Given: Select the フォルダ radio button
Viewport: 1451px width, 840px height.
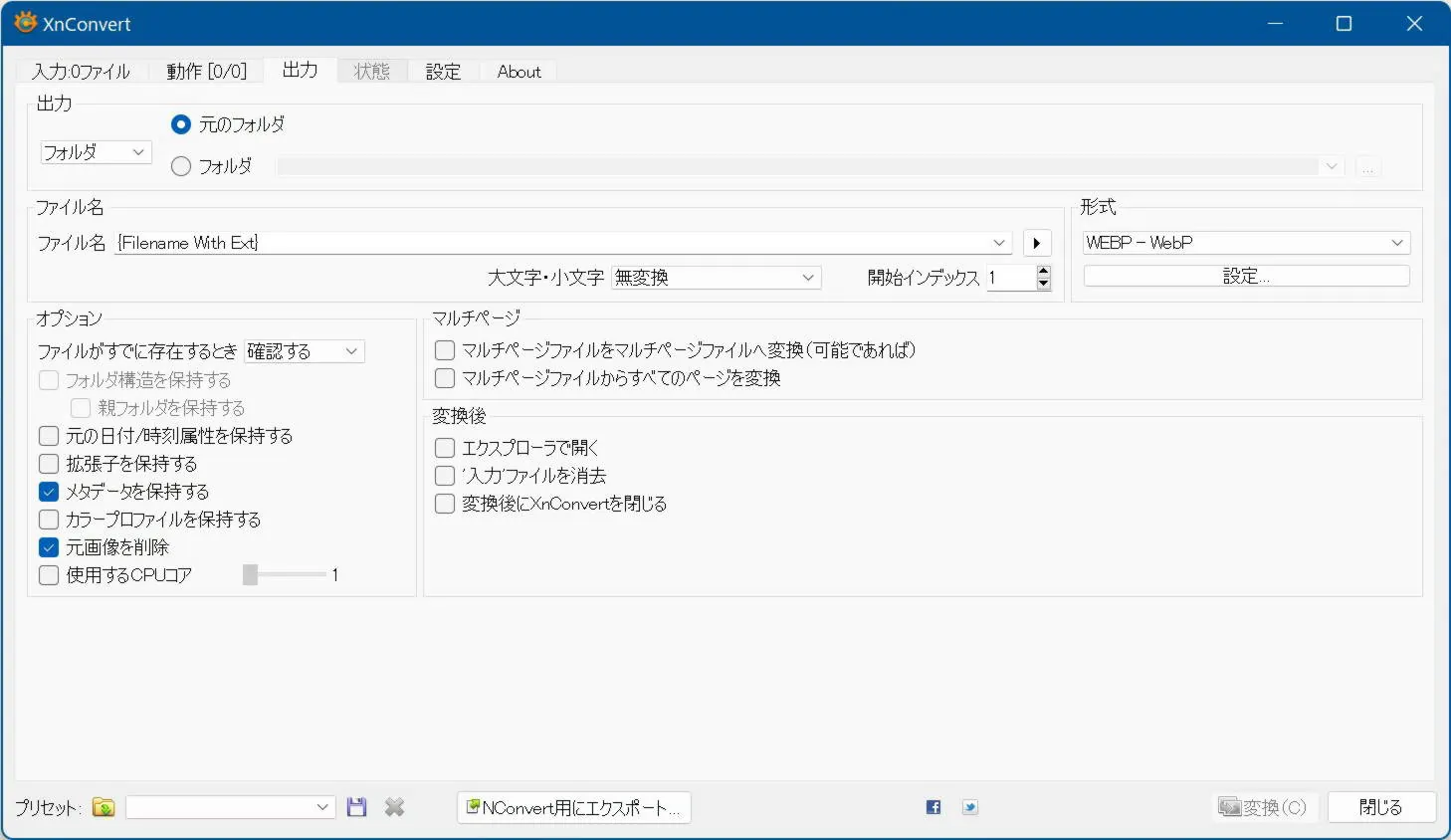Looking at the screenshot, I should pyautogui.click(x=181, y=166).
